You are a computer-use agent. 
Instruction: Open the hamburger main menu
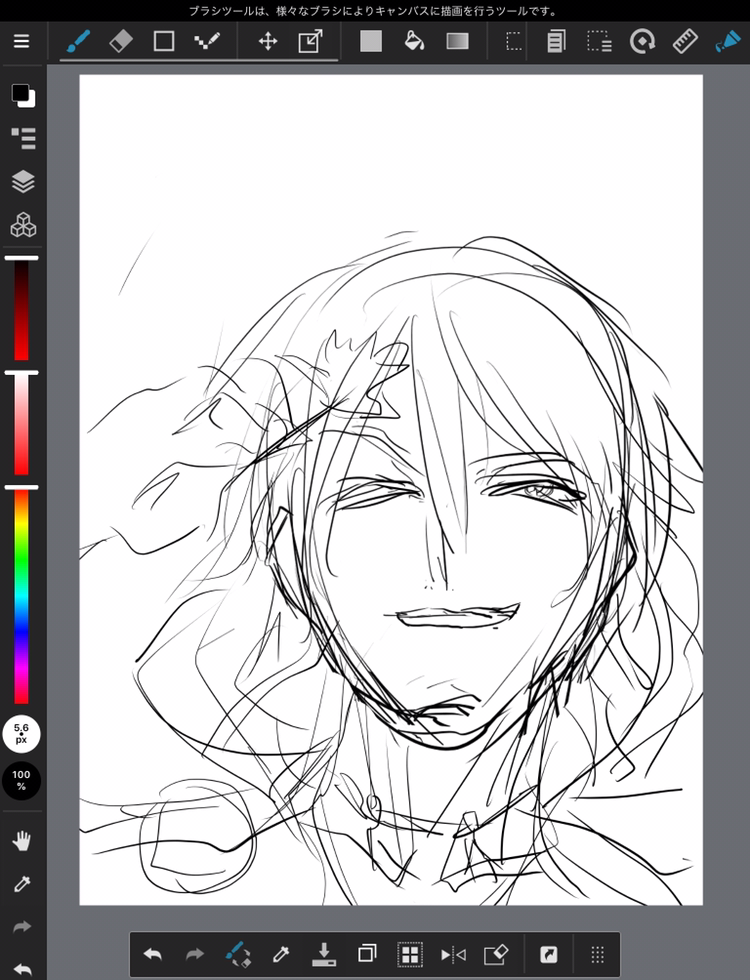[x=22, y=41]
